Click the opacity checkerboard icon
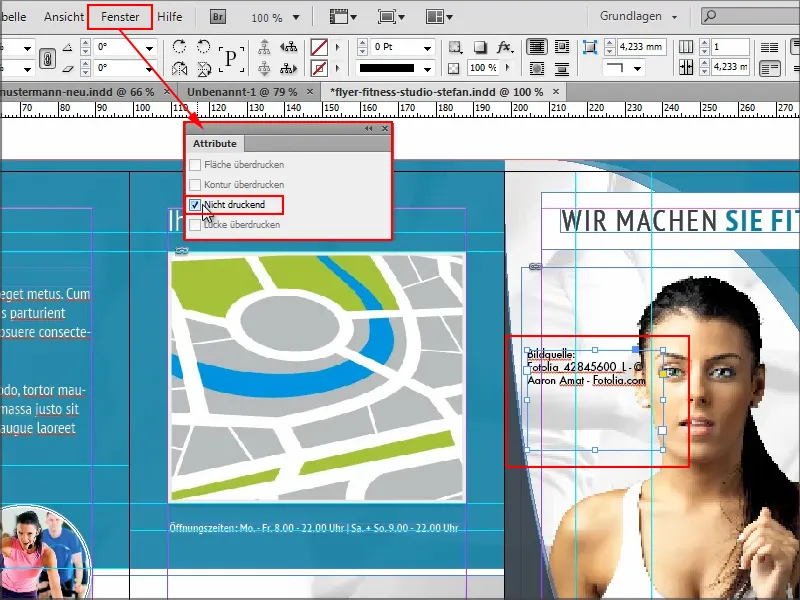 (454, 68)
